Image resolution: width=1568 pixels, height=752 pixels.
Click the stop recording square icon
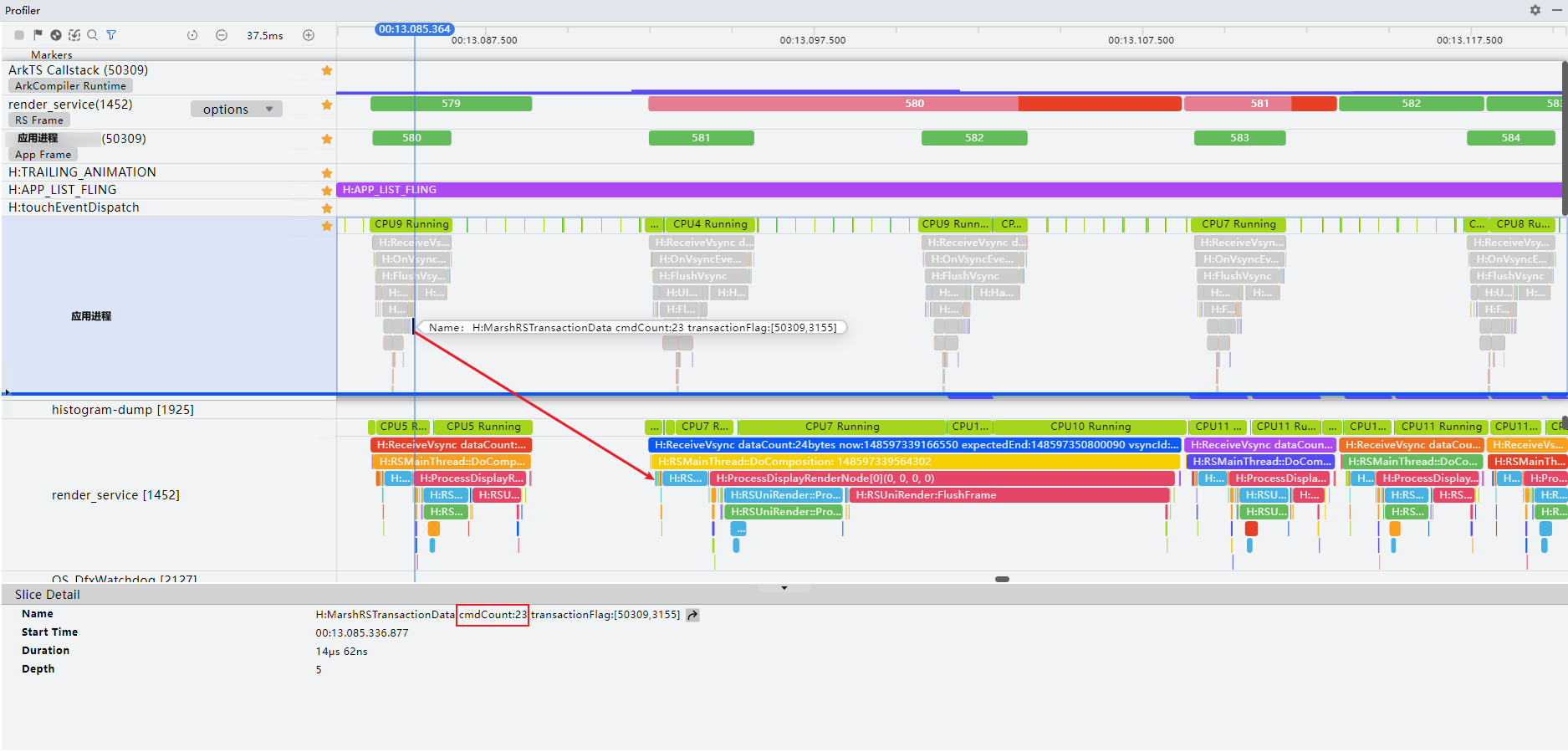coord(19,35)
